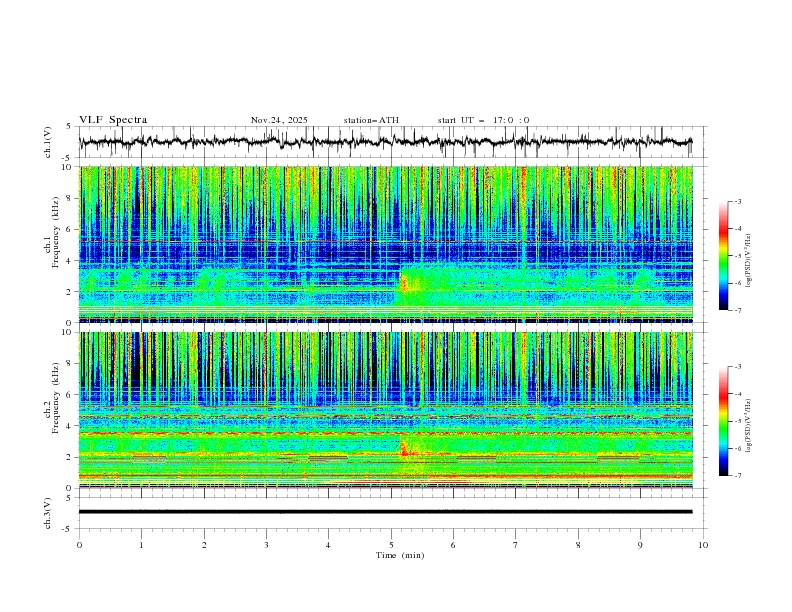This screenshot has height=612, width=792.
Task: Select the 'Time (min)' axis title
Action: click(400, 555)
